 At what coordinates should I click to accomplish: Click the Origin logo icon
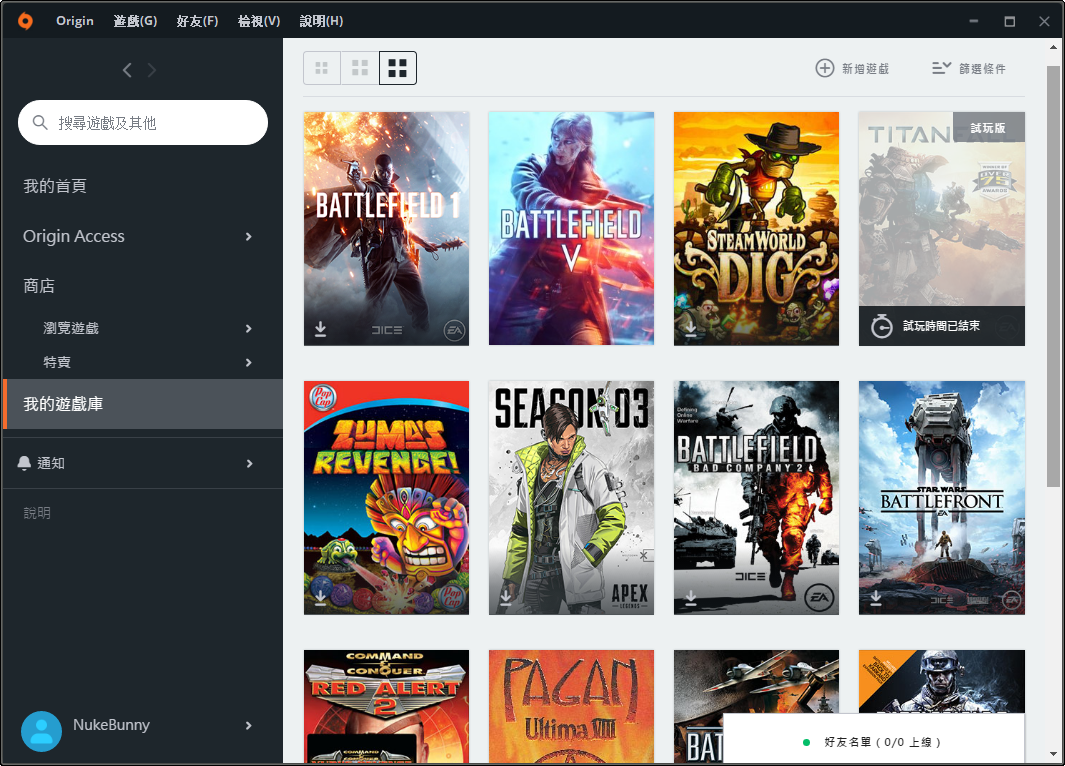click(25, 21)
